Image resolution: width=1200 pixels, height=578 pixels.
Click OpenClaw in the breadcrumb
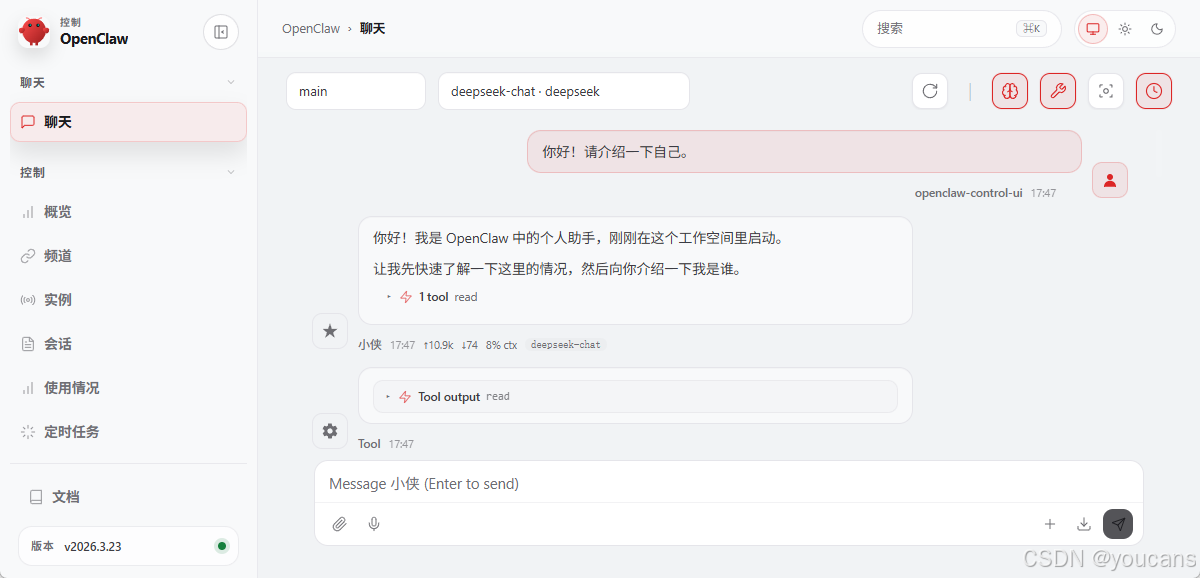(311, 29)
